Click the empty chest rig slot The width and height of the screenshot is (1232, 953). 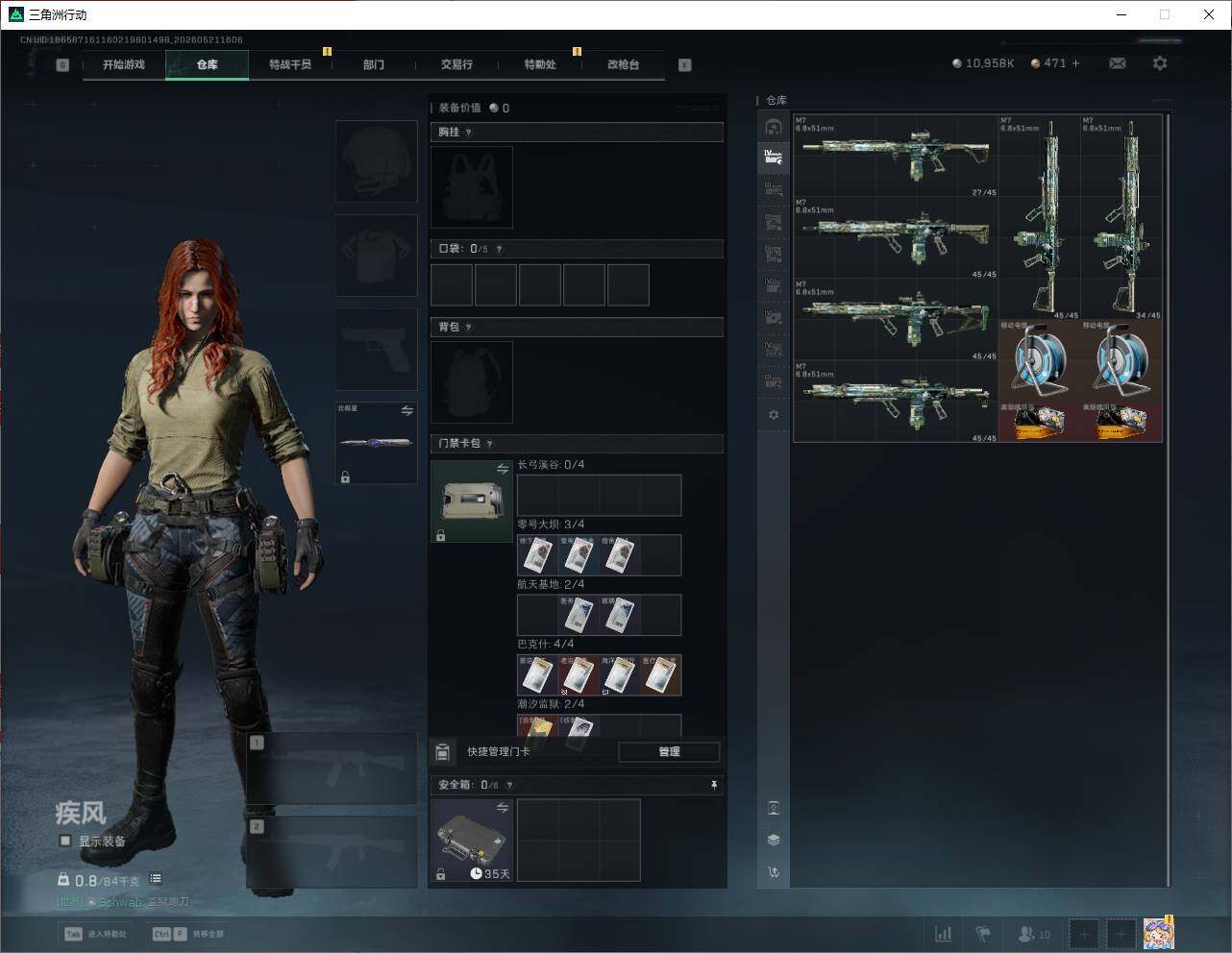(472, 187)
